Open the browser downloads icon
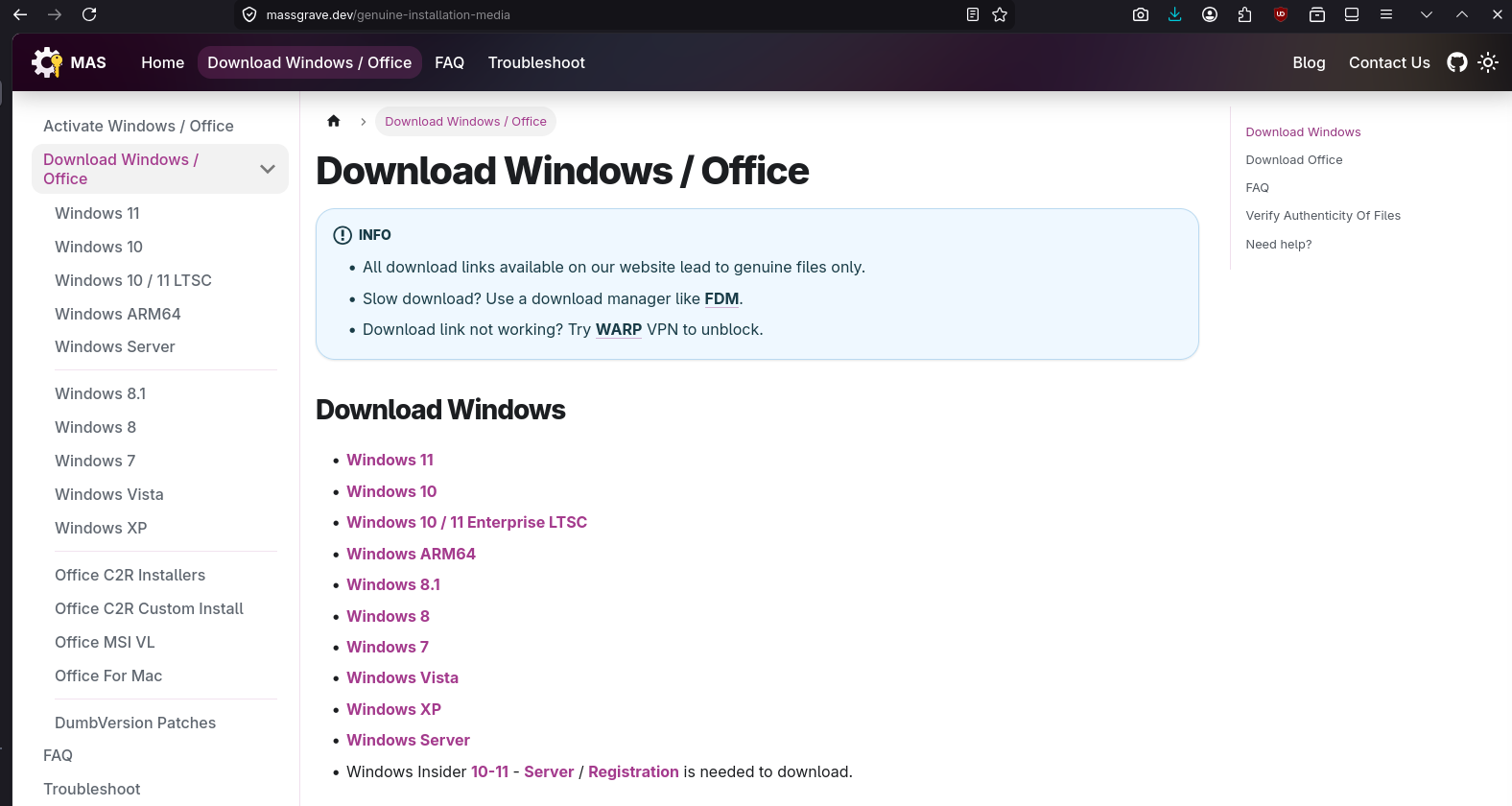 click(1174, 14)
